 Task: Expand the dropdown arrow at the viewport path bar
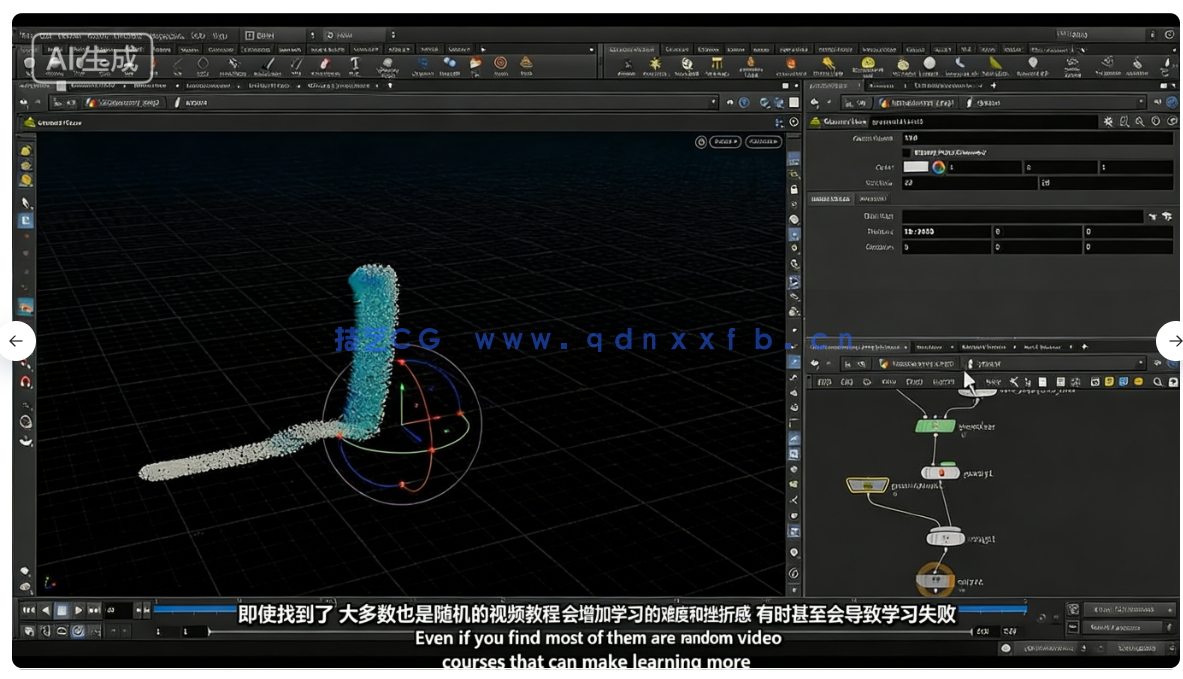[713, 102]
